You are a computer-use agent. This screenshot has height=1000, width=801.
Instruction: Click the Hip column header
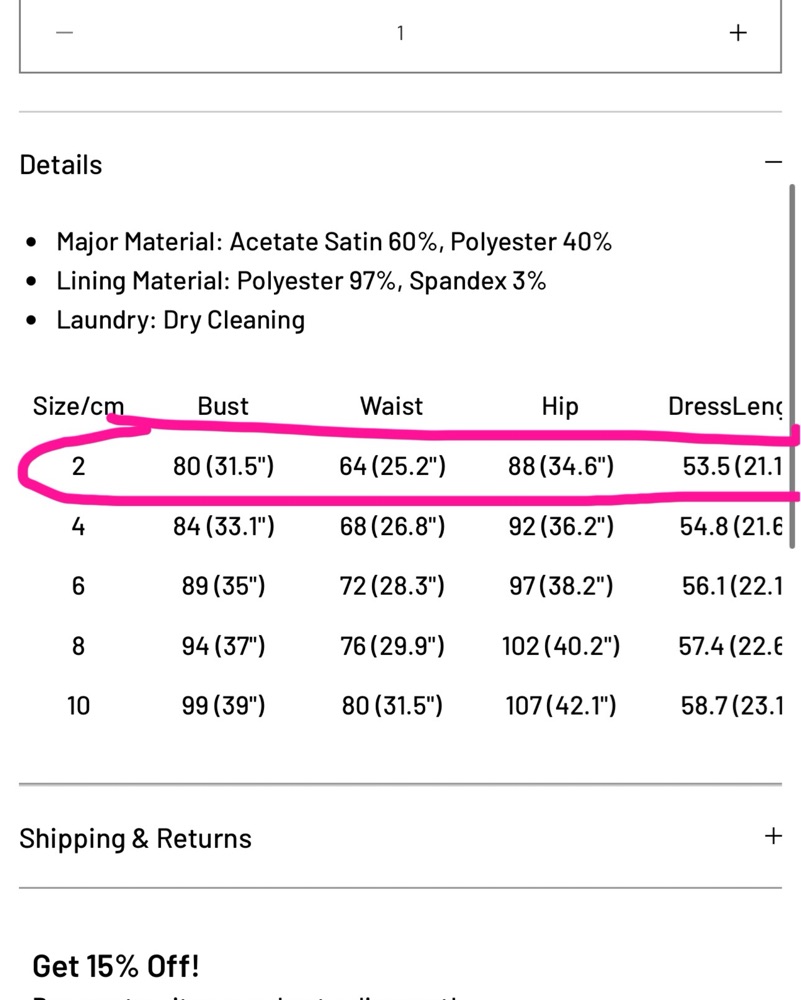coord(560,406)
